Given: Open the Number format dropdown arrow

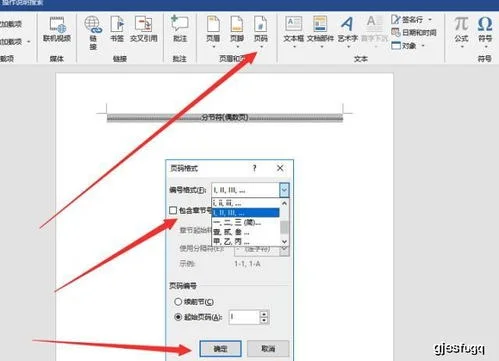Looking at the screenshot, I should 284,190.
